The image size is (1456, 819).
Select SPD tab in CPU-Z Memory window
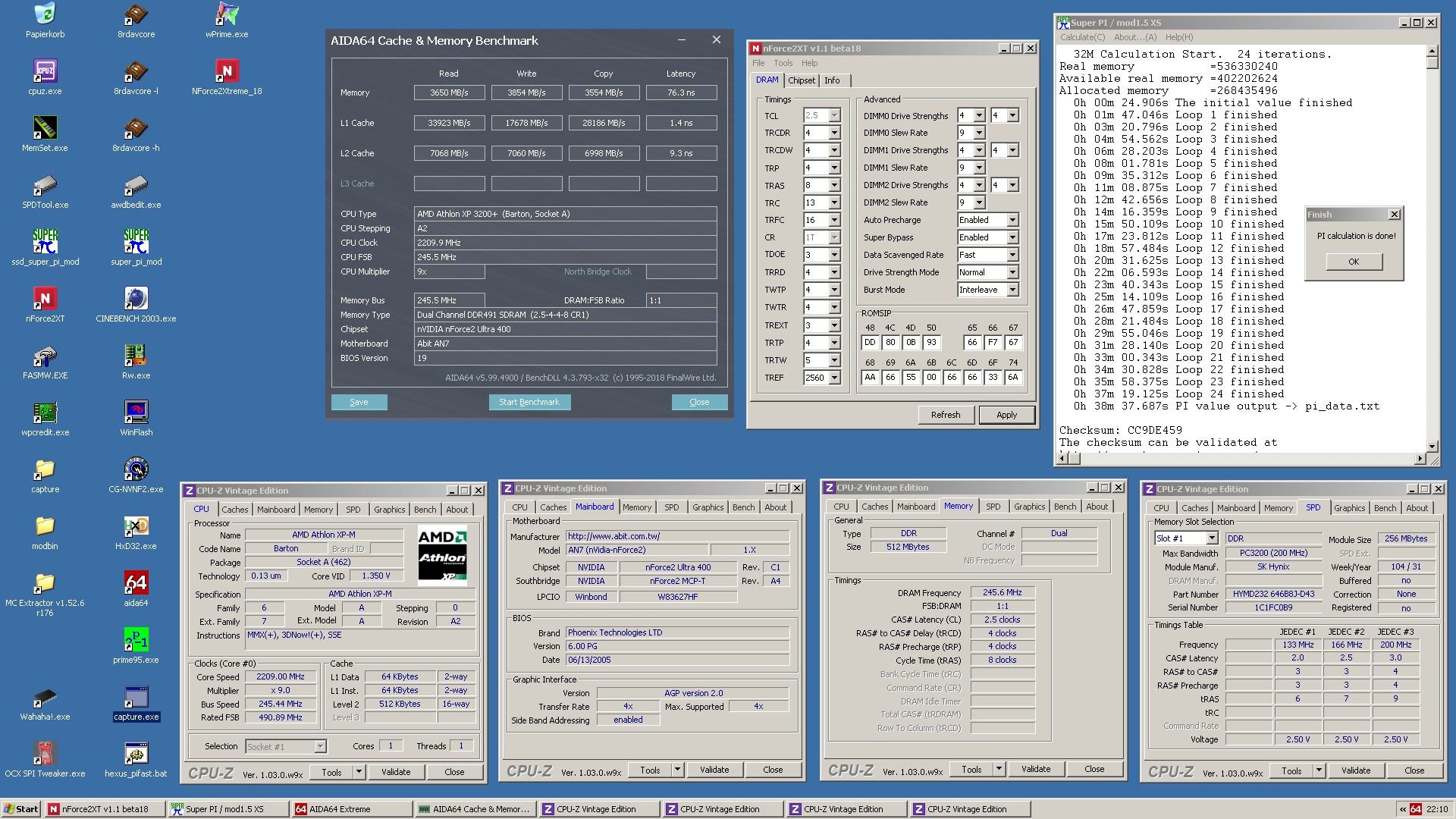pyautogui.click(x=993, y=507)
